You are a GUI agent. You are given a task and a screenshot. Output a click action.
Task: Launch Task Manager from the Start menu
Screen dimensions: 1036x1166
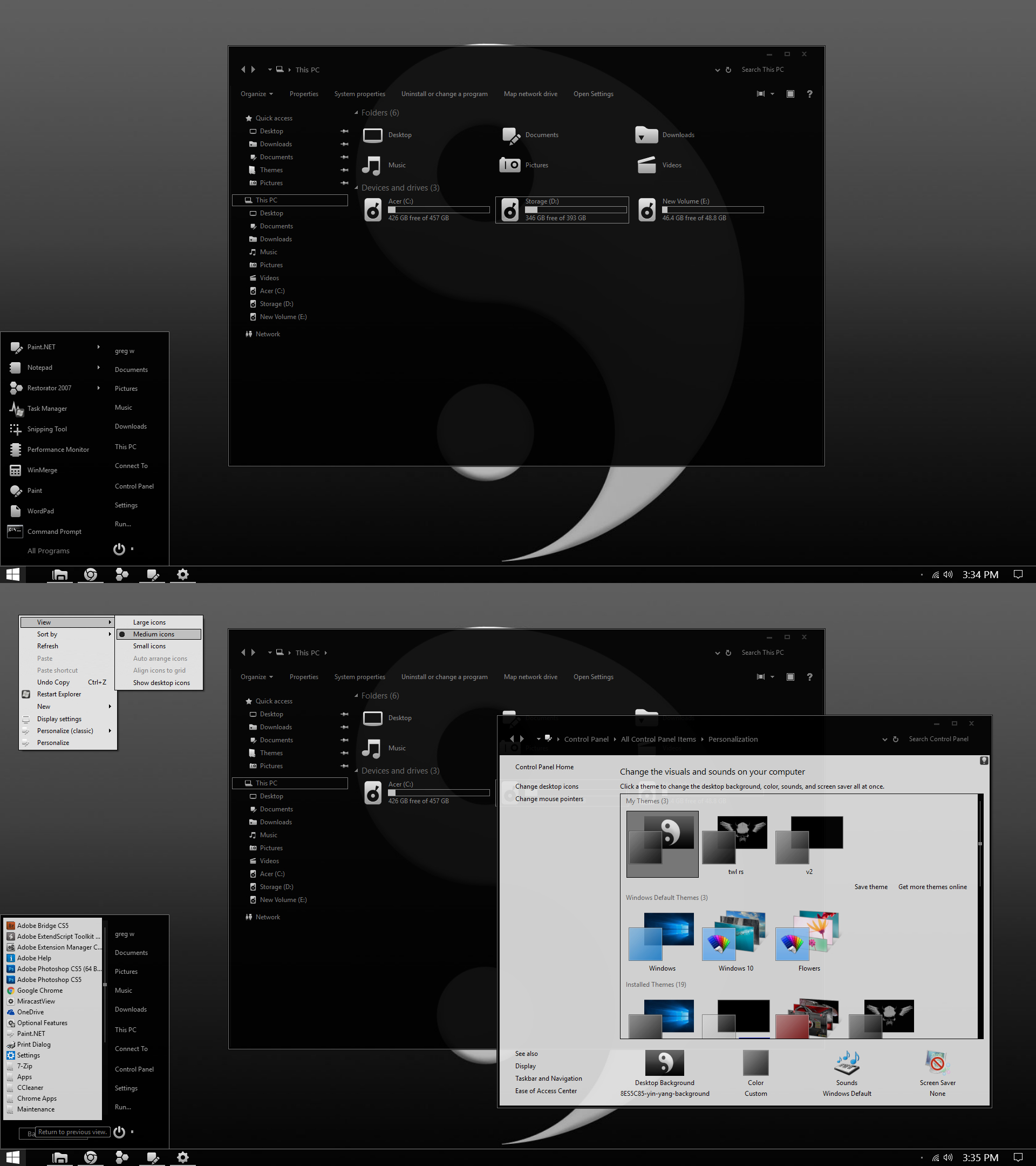click(x=47, y=408)
